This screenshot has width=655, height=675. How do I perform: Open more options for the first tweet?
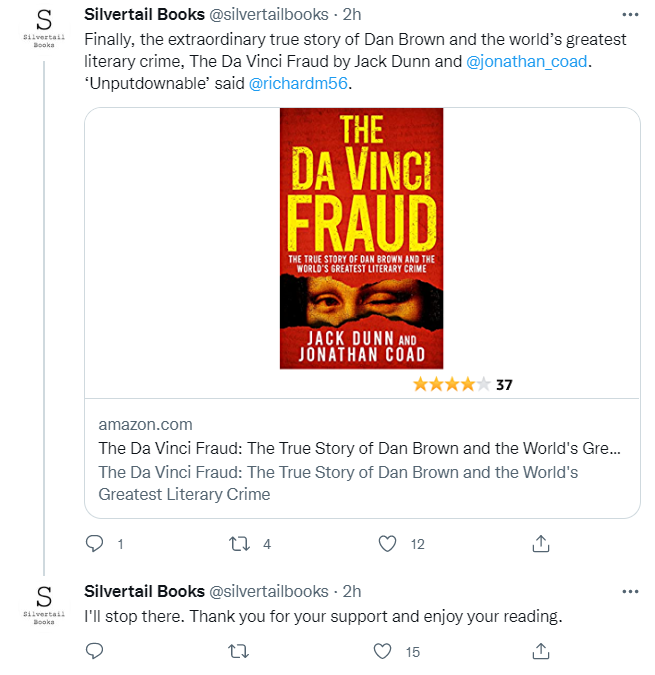click(x=629, y=15)
